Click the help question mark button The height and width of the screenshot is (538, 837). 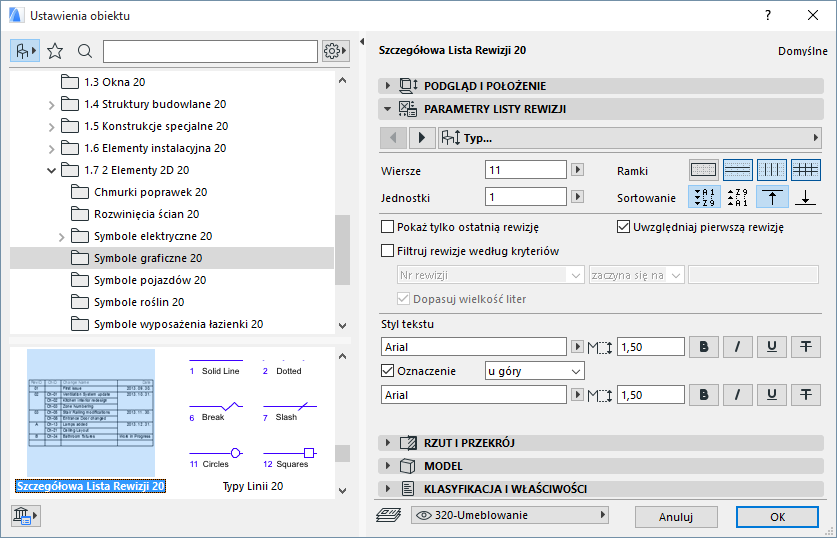[768, 15]
